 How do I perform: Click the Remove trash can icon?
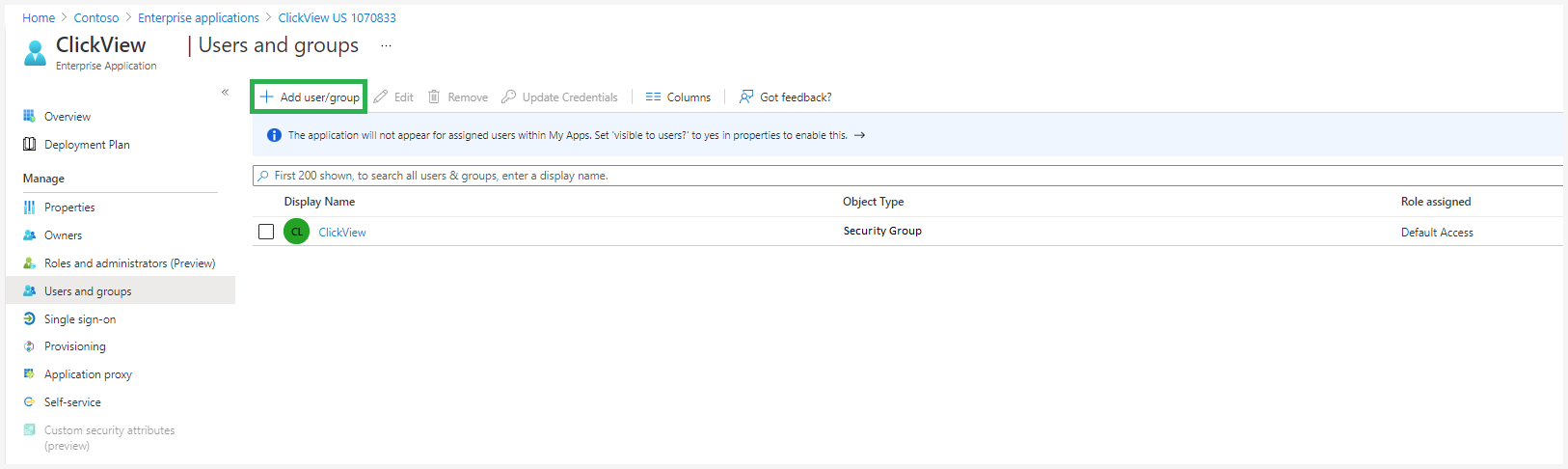(x=434, y=97)
